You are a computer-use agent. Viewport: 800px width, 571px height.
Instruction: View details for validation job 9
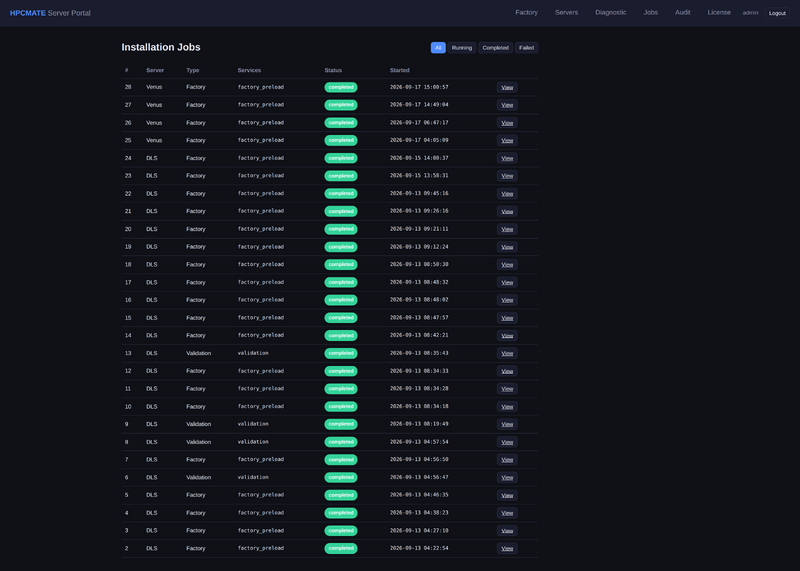[x=507, y=424]
